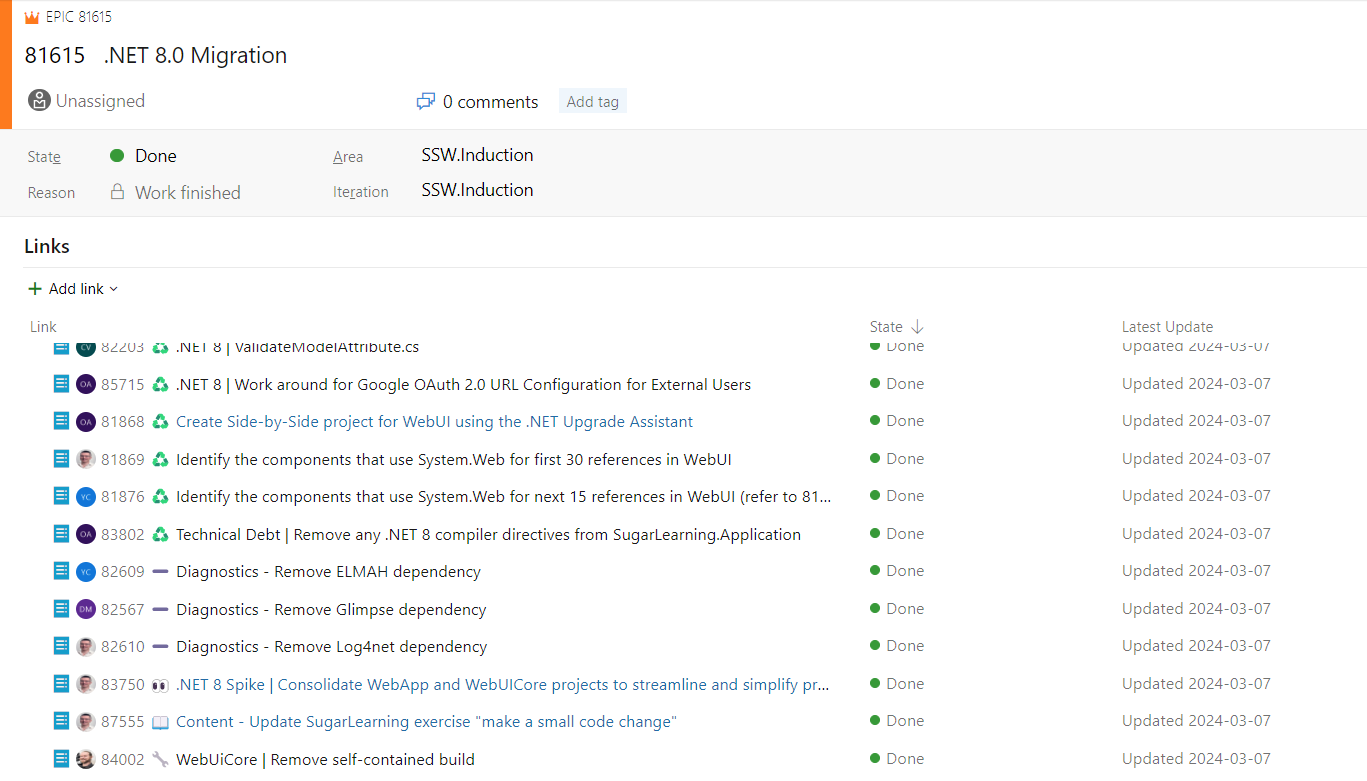Click the assignee photo on row 83750
Screen dimensions: 1367x781
(86, 684)
